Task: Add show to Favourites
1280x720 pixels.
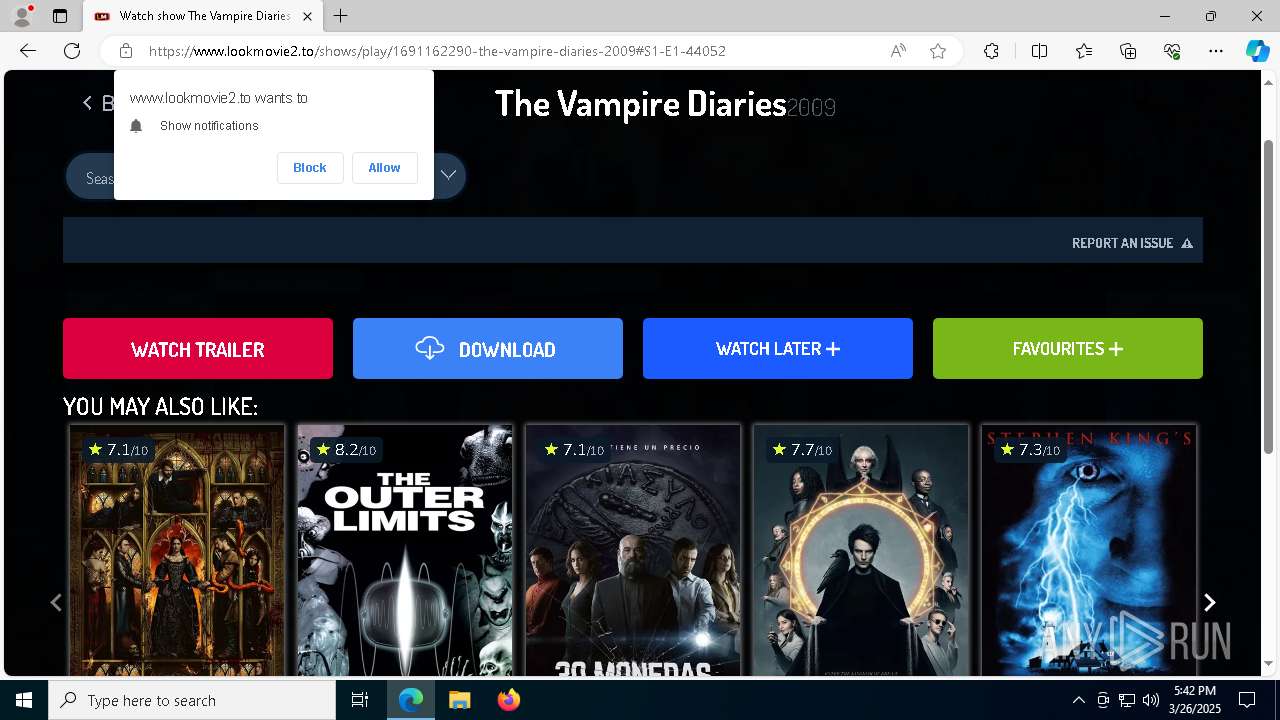Action: 1068,349
